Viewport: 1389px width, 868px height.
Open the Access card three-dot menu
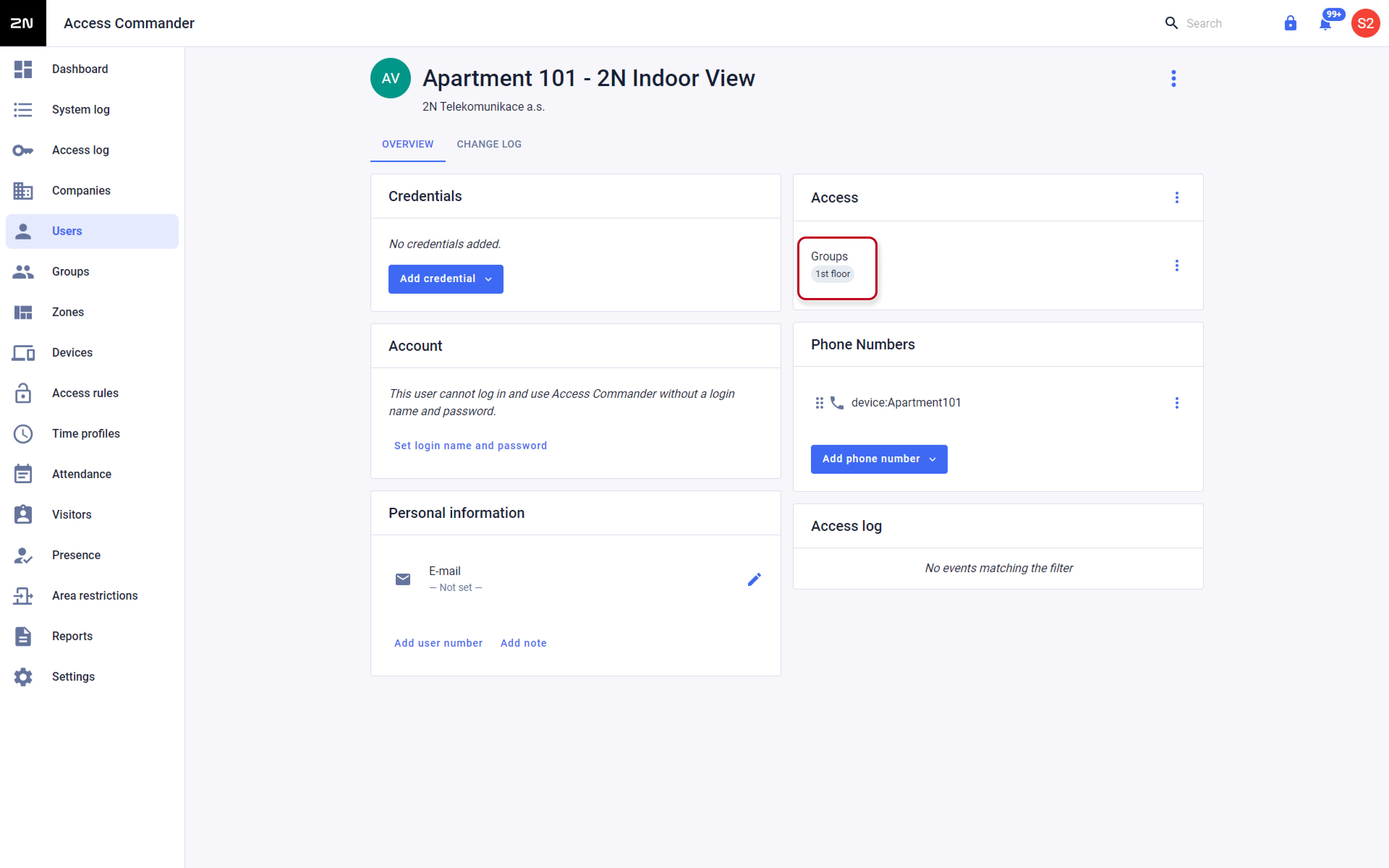tap(1177, 197)
